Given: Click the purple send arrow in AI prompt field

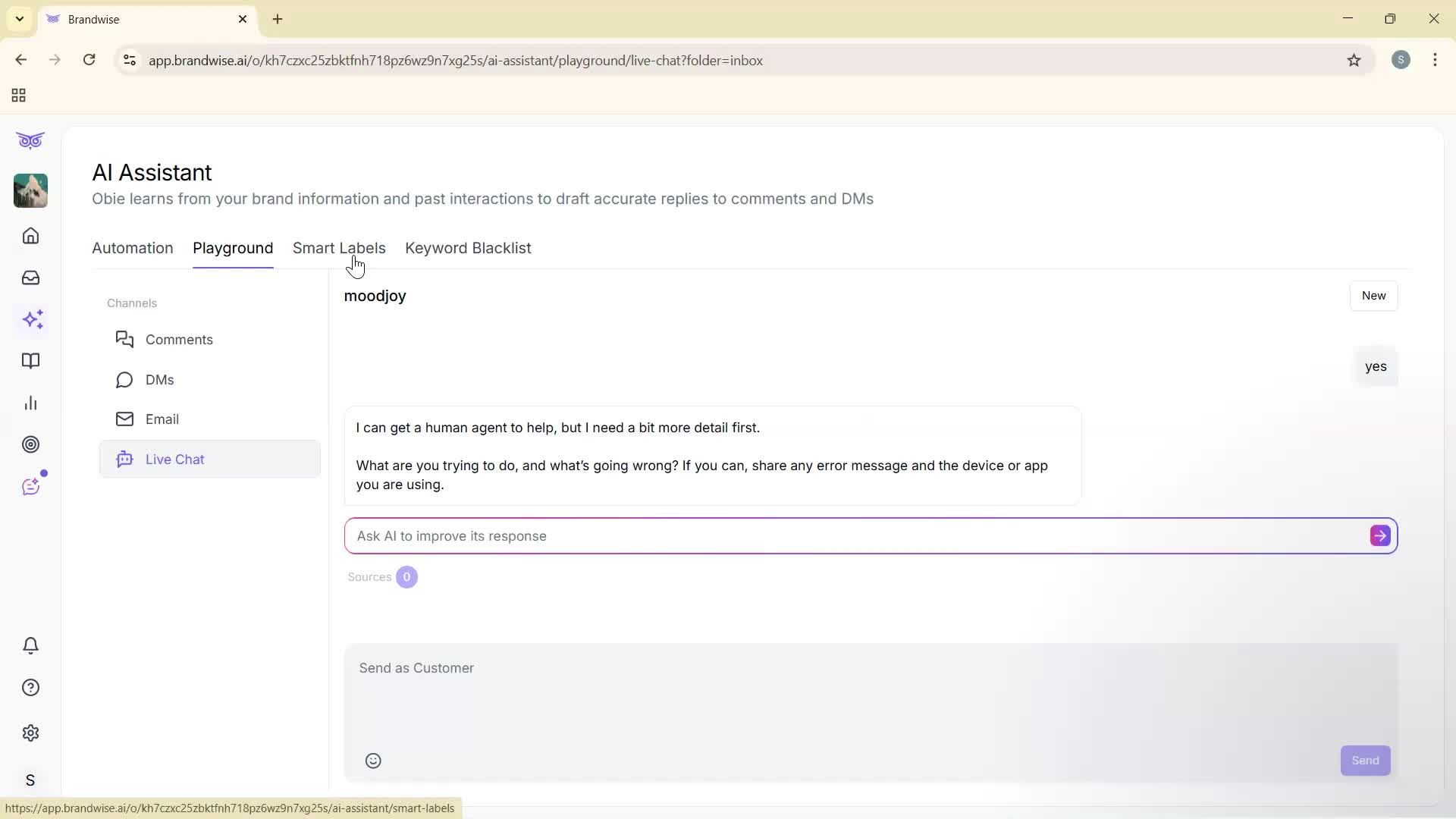Looking at the screenshot, I should [x=1379, y=535].
